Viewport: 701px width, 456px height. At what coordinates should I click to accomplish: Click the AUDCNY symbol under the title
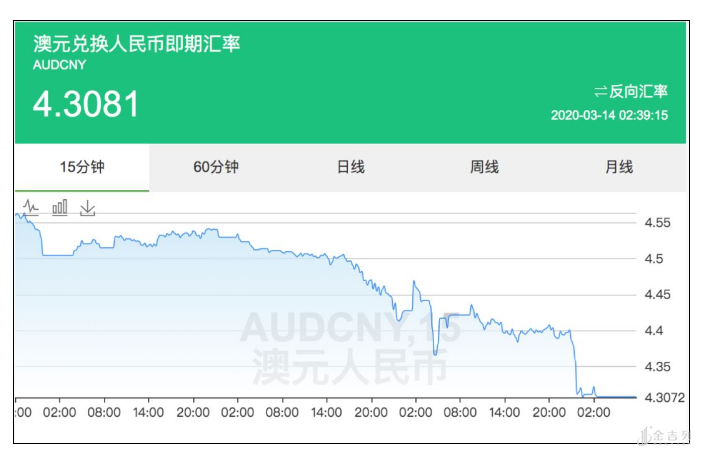pyautogui.click(x=60, y=65)
